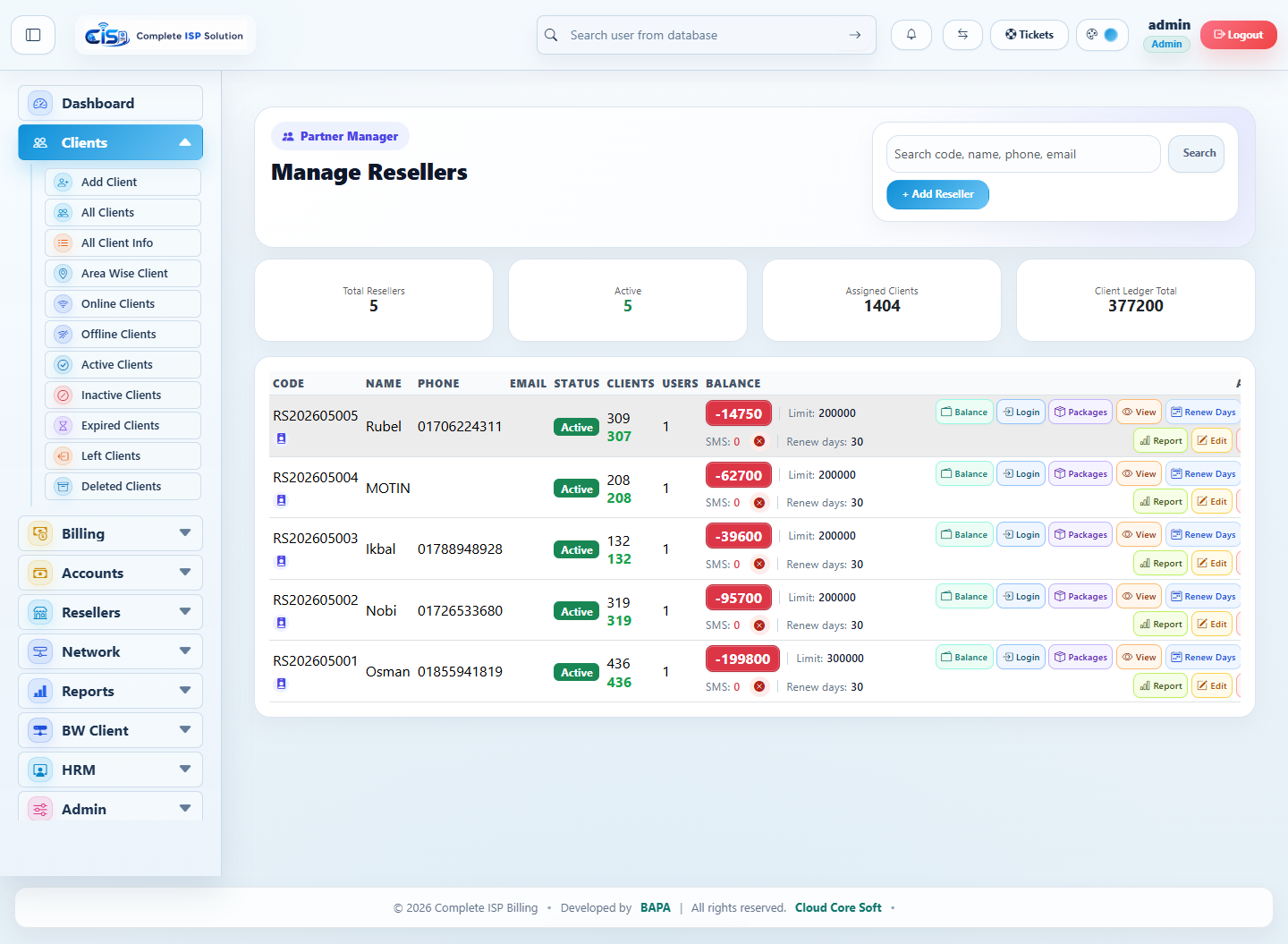The height and width of the screenshot is (944, 1288).
Task: Show Offline Clients
Action: [x=123, y=335]
